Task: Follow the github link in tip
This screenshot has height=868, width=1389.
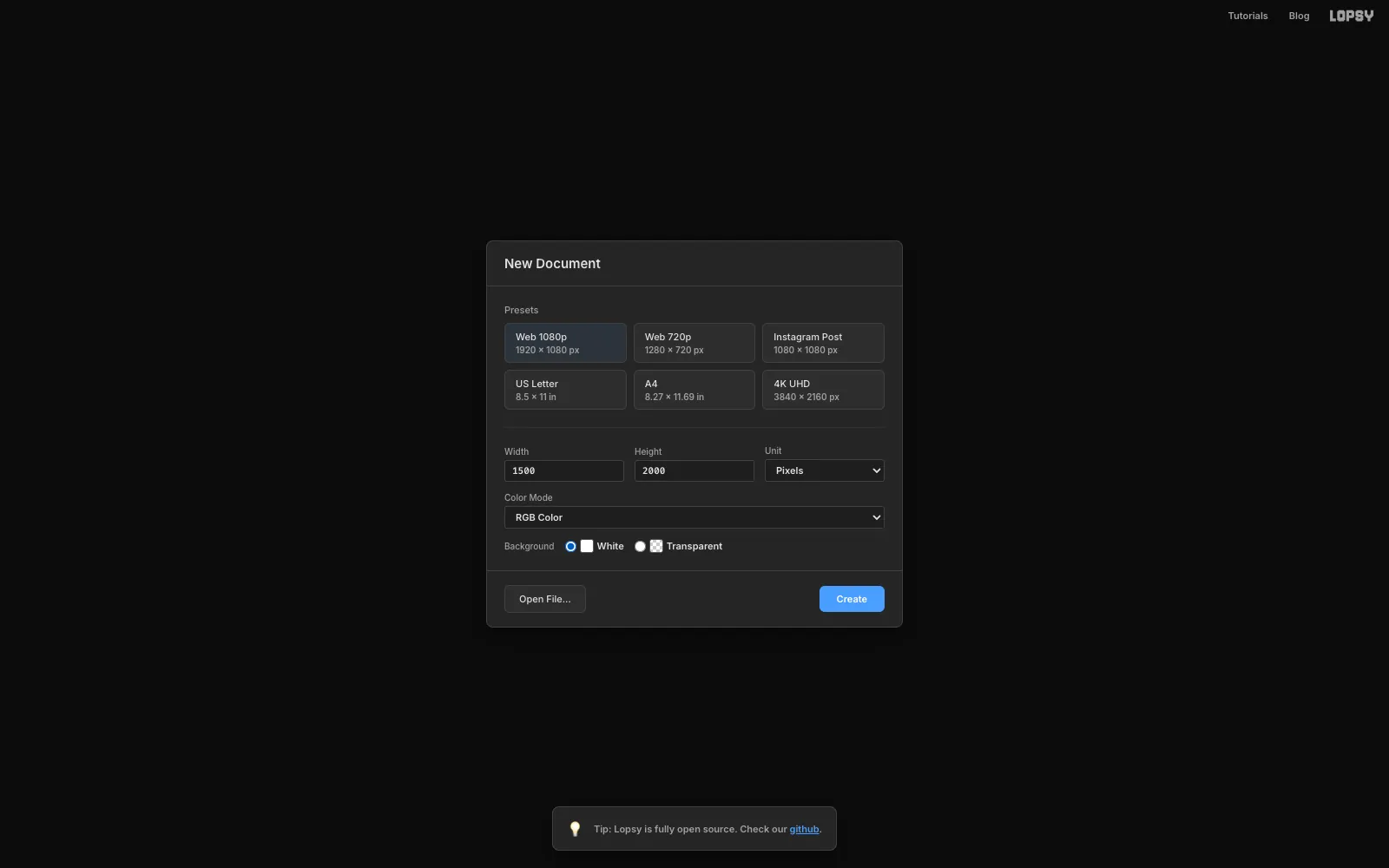Action: [x=804, y=829]
